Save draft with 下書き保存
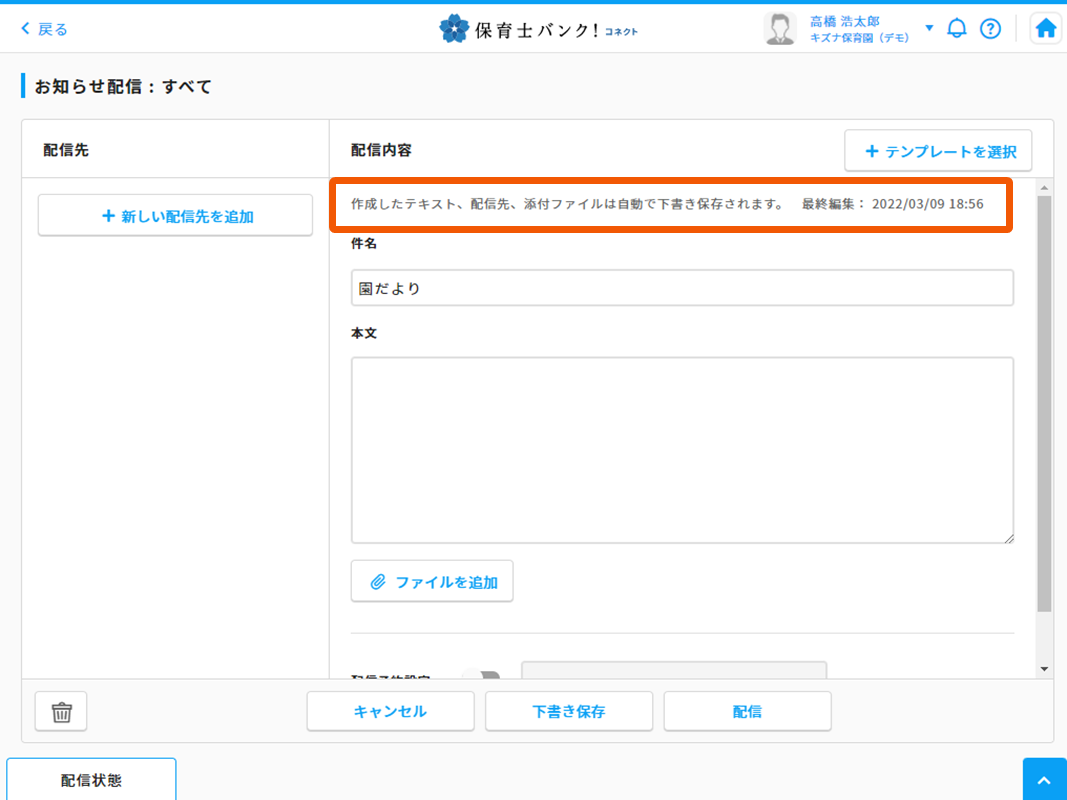1067x800 pixels. [568, 712]
